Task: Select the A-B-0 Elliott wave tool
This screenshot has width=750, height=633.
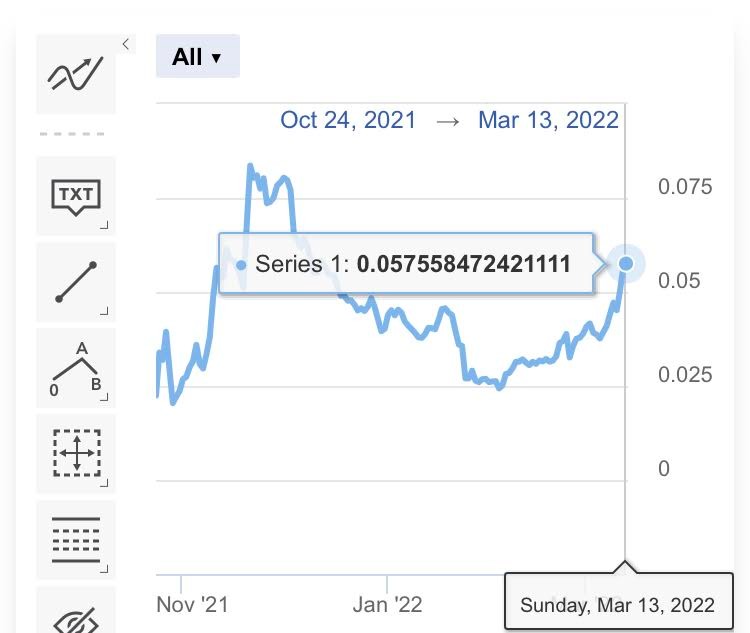Action: coord(76,368)
